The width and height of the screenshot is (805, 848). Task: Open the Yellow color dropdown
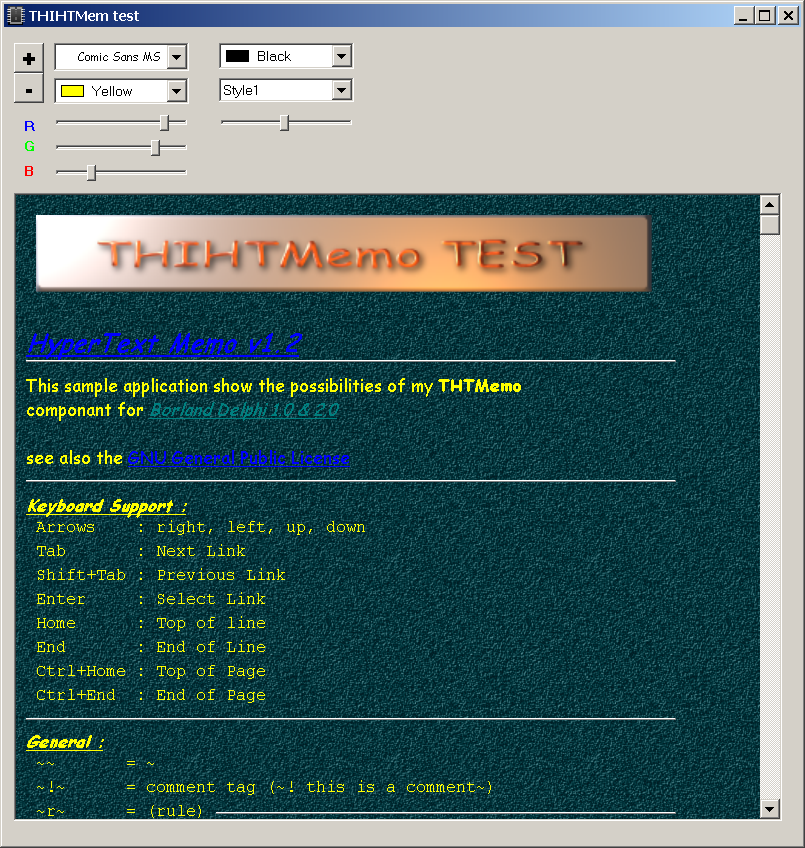(177, 91)
